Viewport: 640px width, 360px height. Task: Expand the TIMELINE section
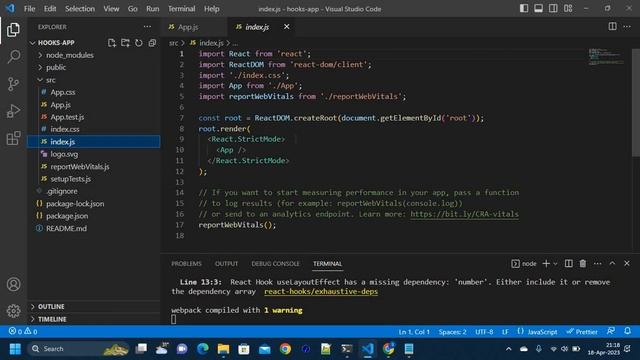(52, 319)
